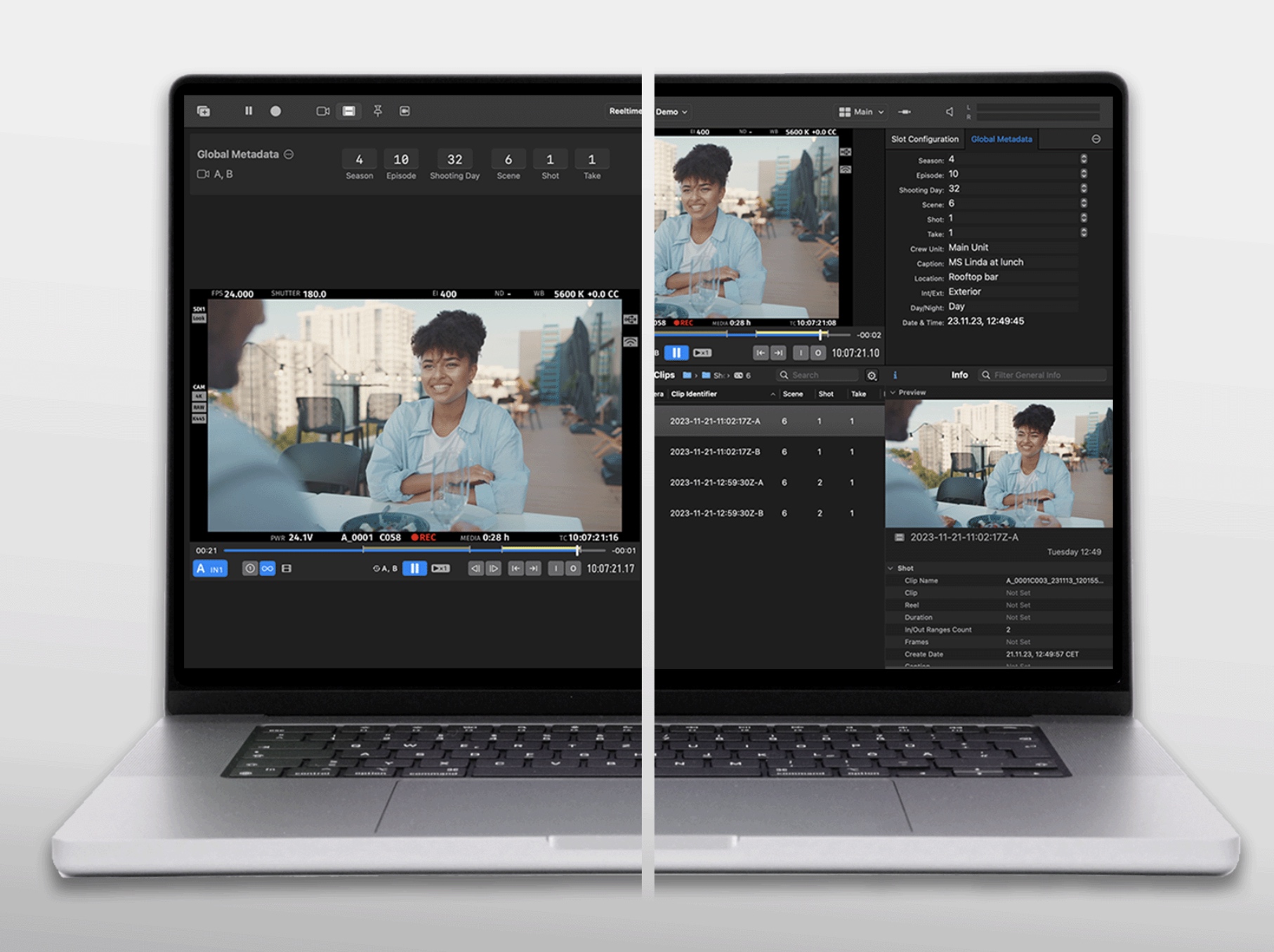Switch to the Slot Configuration tab
1274x952 pixels.
click(x=924, y=139)
